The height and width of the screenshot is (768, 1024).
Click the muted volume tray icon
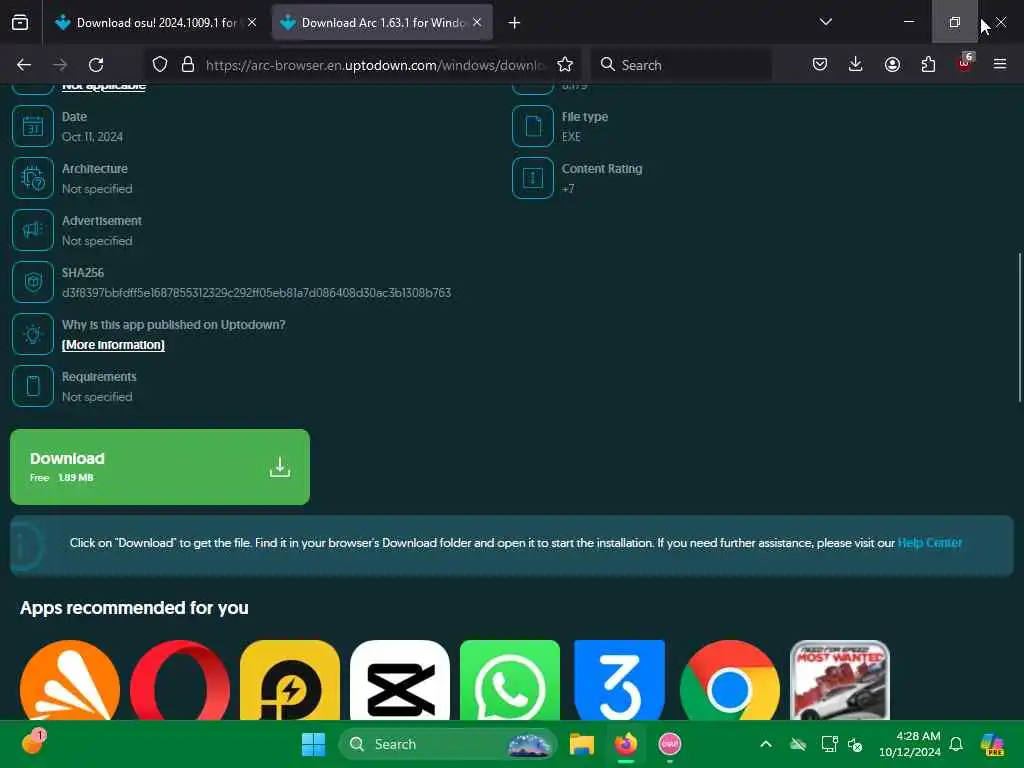pyautogui.click(x=854, y=744)
